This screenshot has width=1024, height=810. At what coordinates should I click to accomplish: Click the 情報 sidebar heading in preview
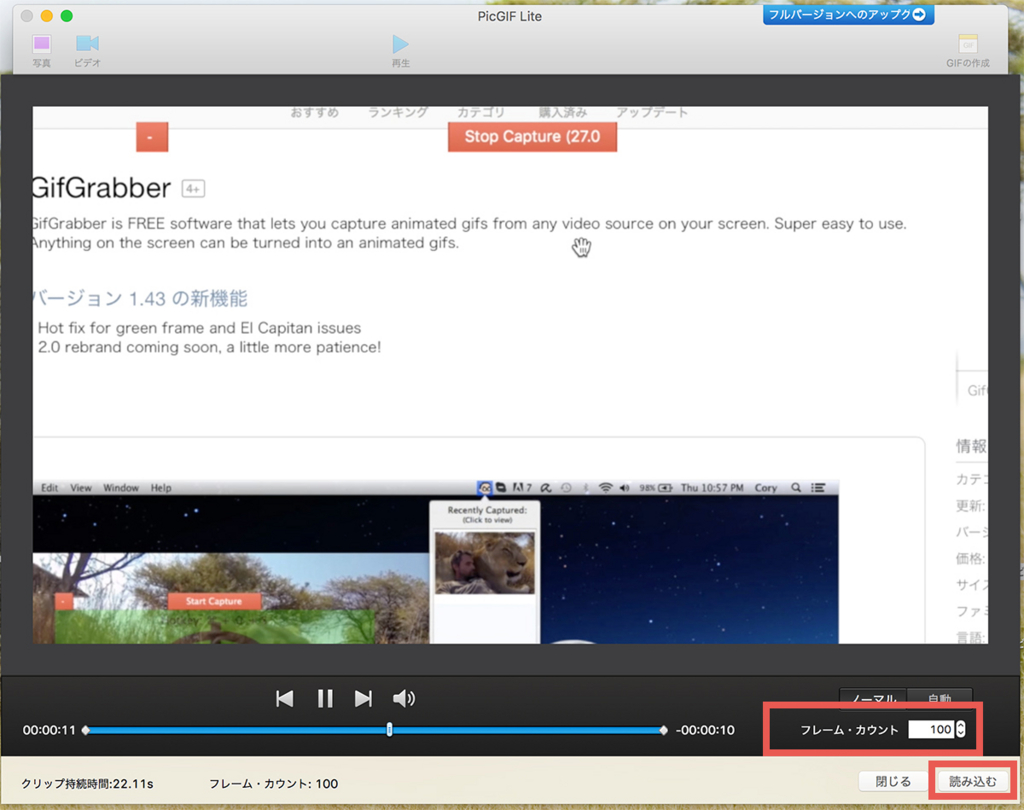[972, 446]
